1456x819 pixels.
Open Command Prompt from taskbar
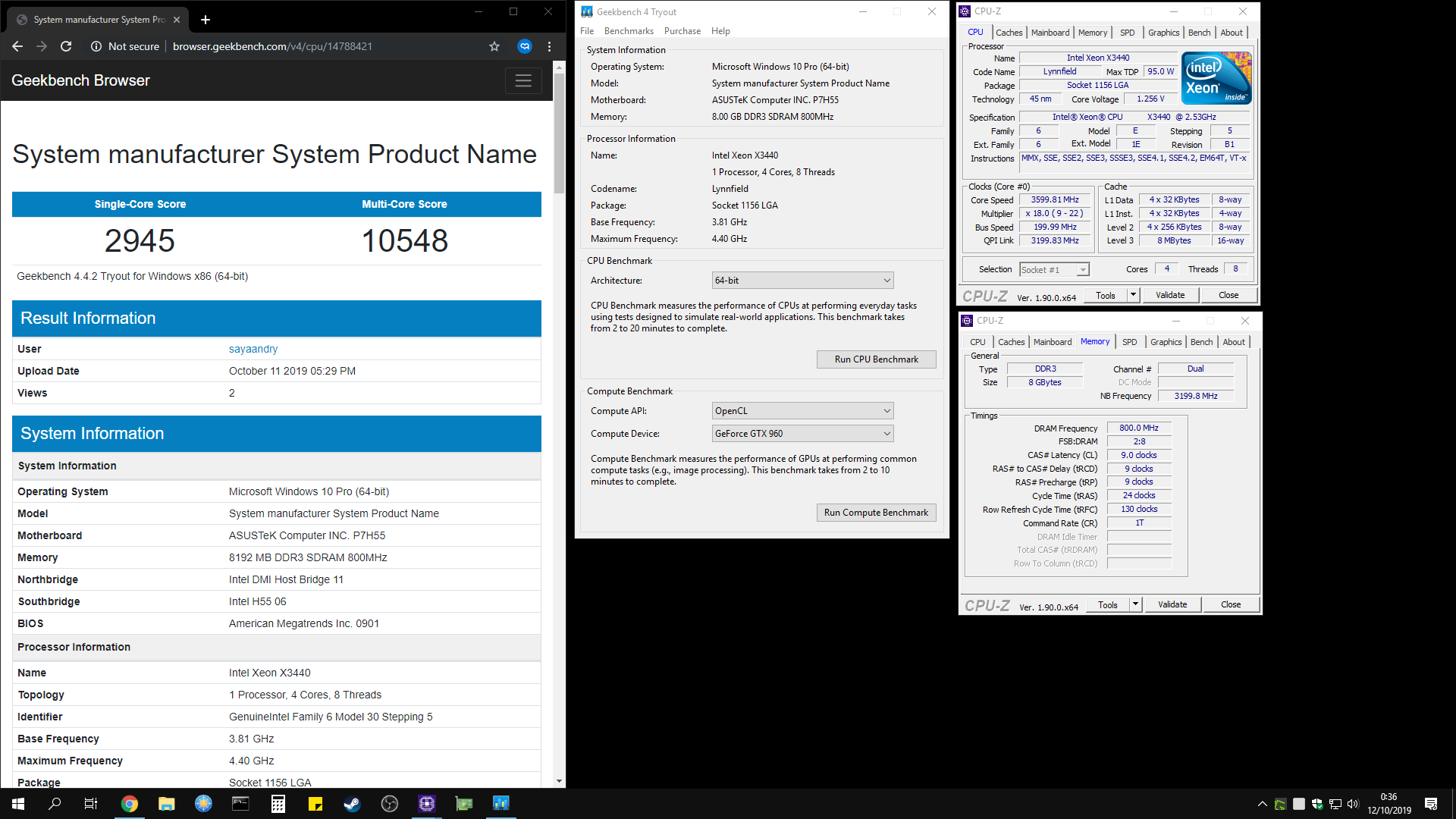point(240,804)
